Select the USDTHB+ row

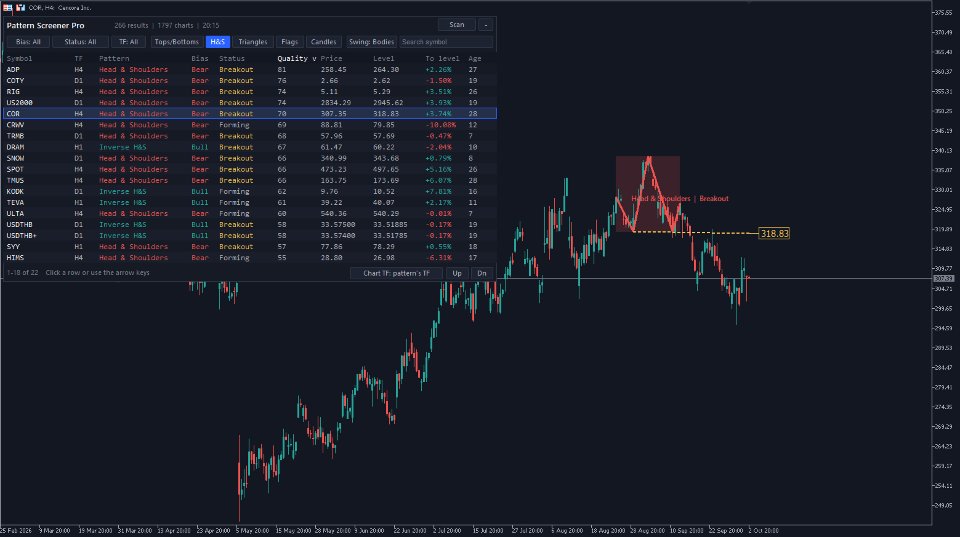(250, 236)
